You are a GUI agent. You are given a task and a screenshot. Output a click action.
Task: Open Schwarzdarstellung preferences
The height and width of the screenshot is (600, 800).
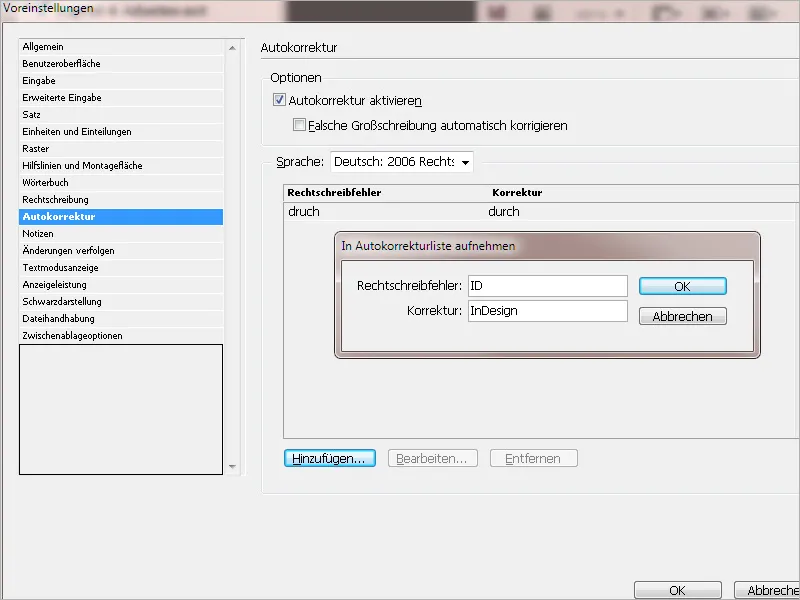coord(121,302)
